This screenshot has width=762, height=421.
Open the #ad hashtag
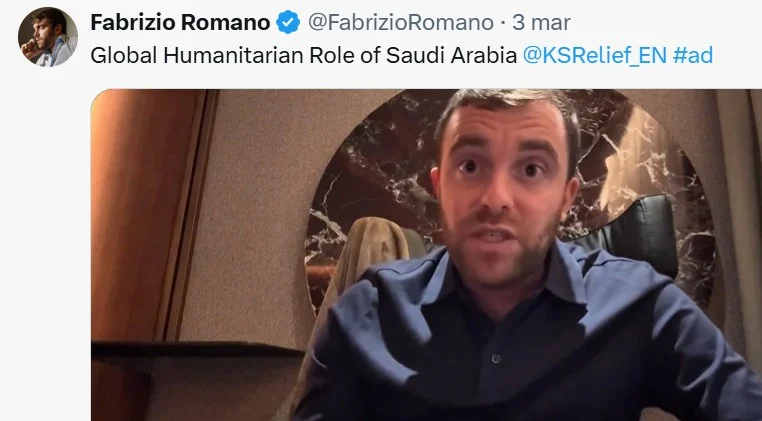693,55
